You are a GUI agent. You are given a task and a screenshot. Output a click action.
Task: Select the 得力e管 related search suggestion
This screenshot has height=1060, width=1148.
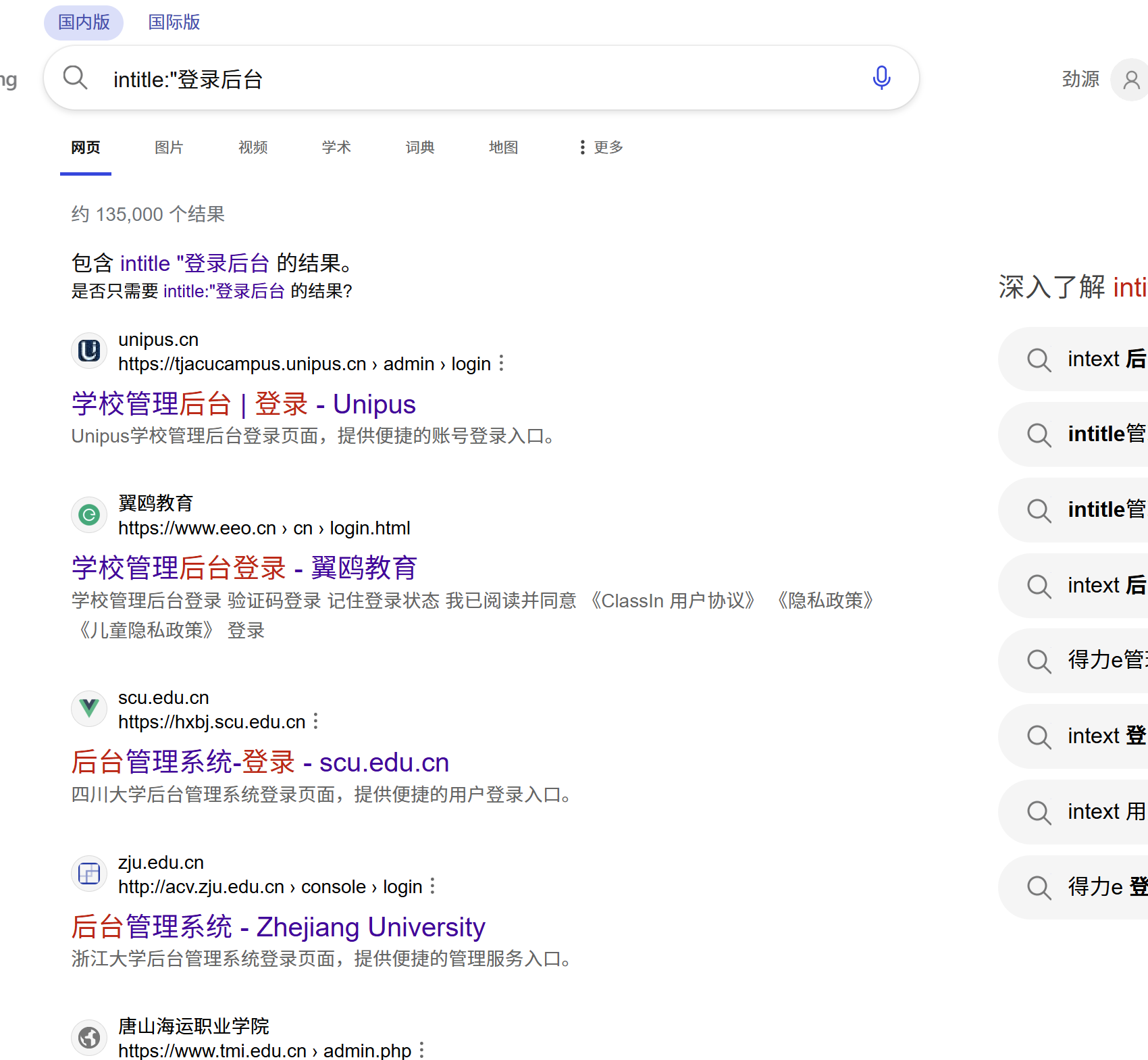pos(1074,660)
